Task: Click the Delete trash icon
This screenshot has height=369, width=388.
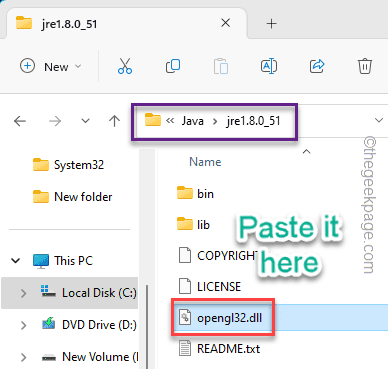Action: 365,66
